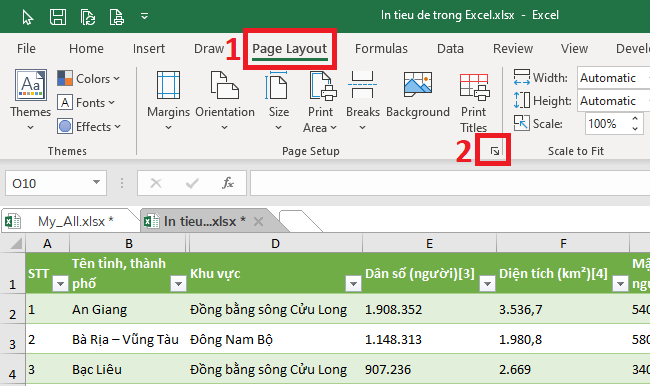650x386 pixels.
Task: Switch to the Draw ribbon tab
Action: tap(209, 49)
